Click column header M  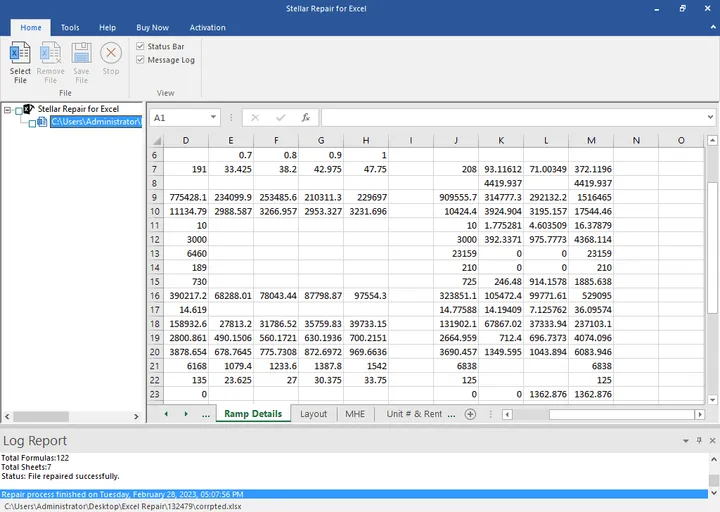[591, 141]
